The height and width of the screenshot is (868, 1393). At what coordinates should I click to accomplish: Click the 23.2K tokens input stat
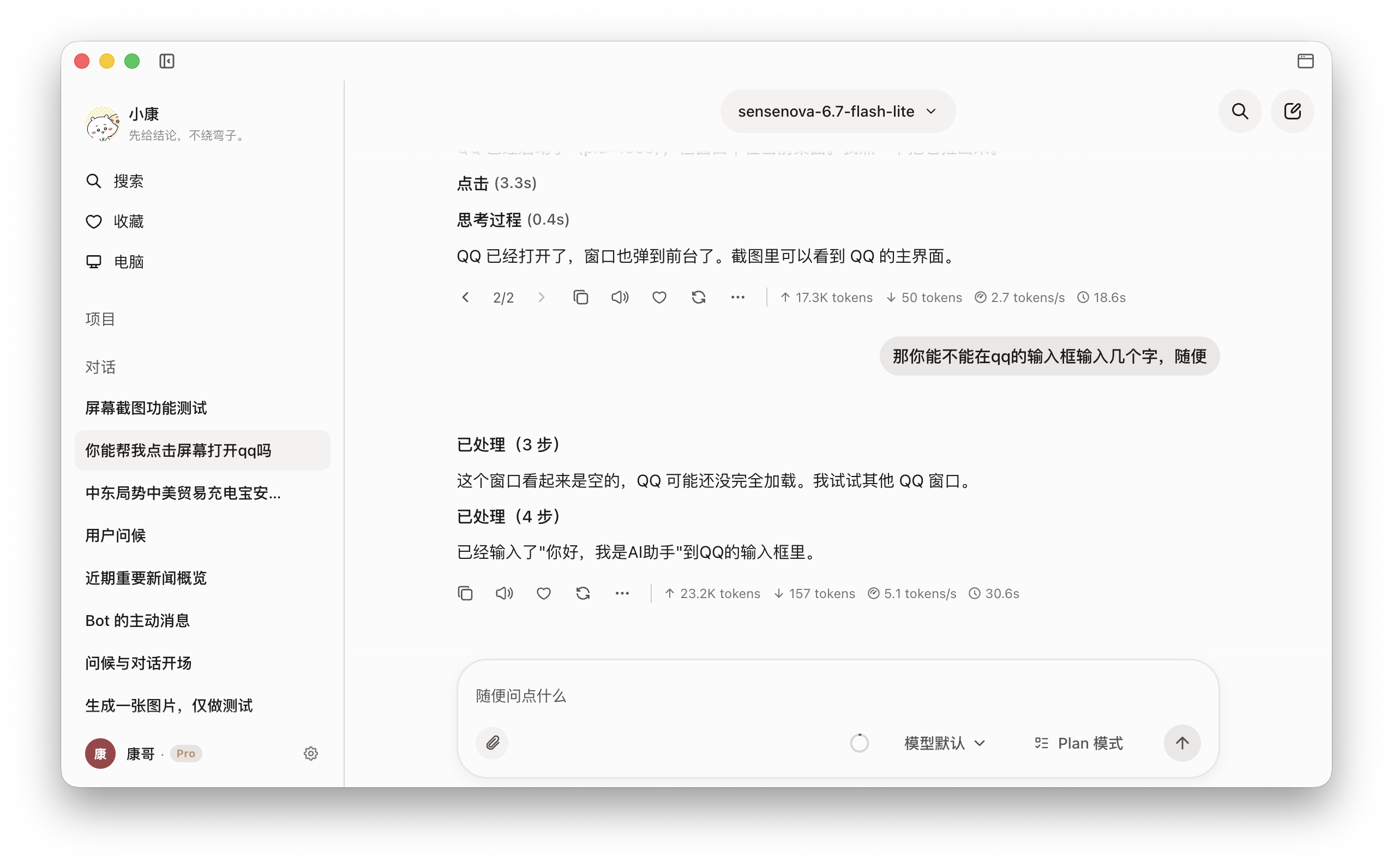click(x=712, y=593)
